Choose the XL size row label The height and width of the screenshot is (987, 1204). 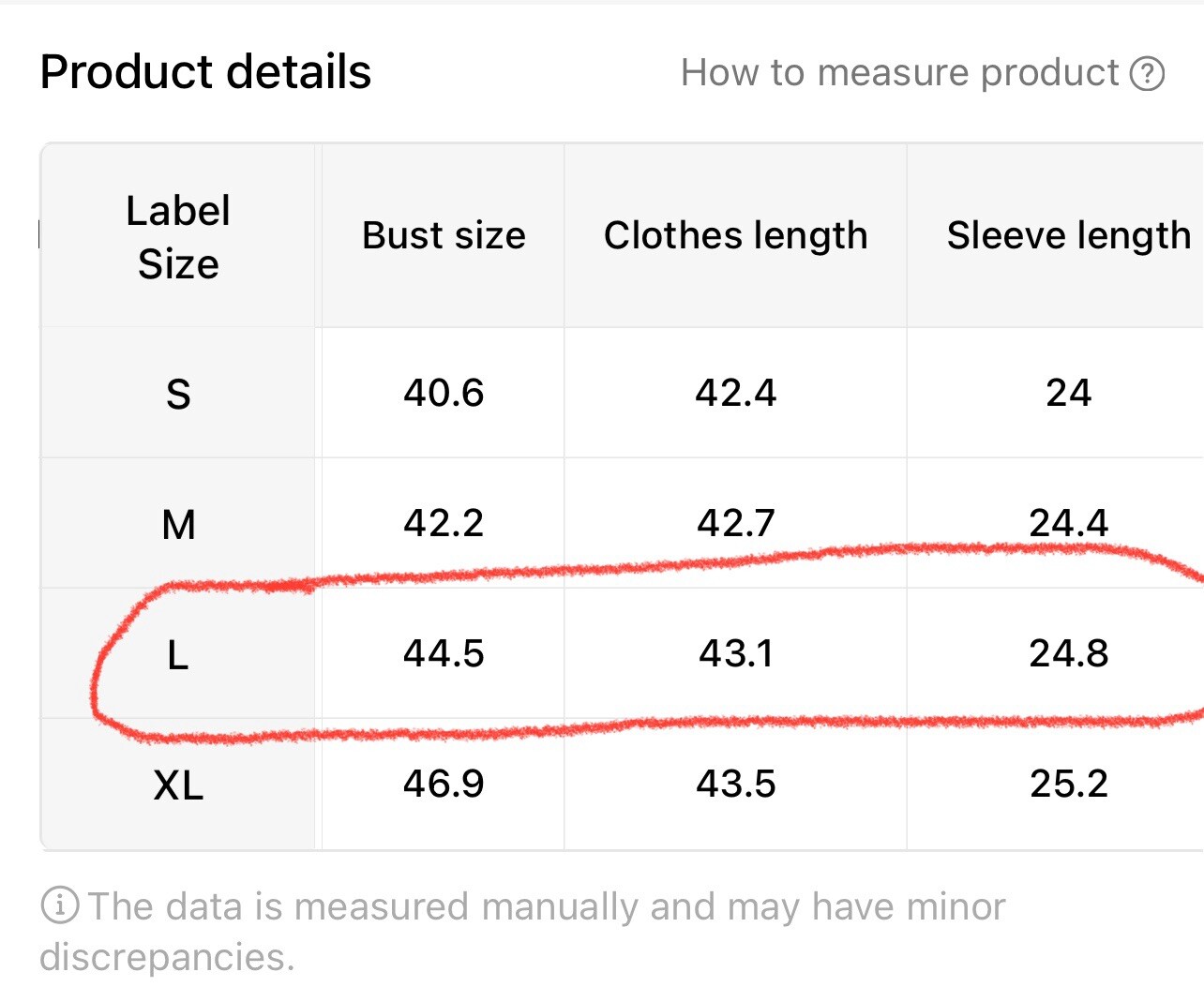click(178, 785)
